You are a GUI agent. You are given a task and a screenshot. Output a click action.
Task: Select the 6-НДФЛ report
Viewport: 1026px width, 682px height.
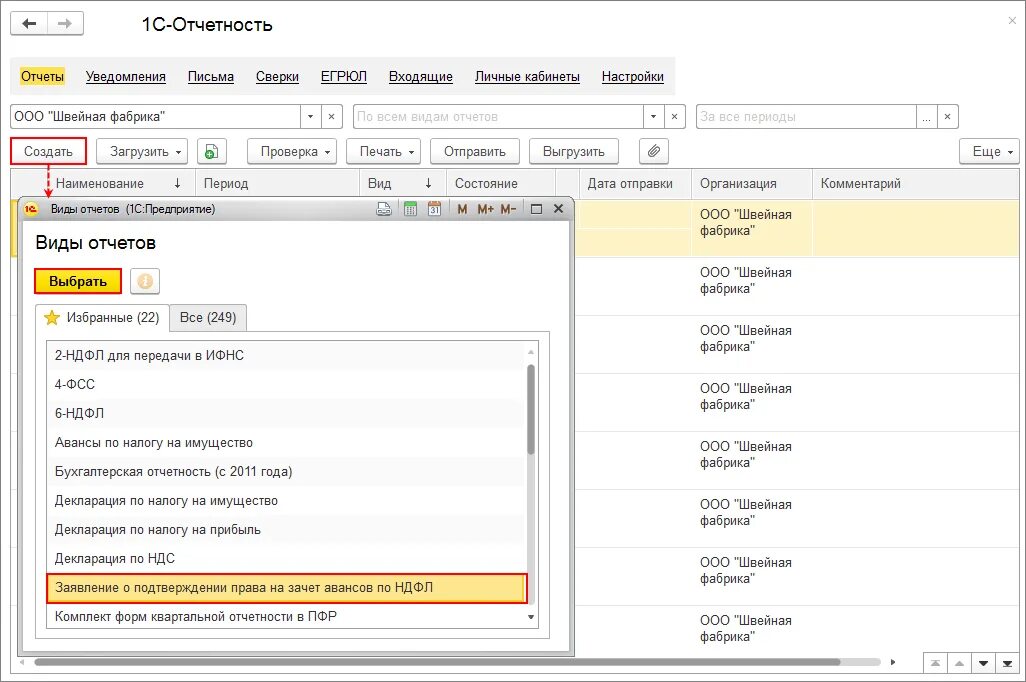click(x=287, y=413)
